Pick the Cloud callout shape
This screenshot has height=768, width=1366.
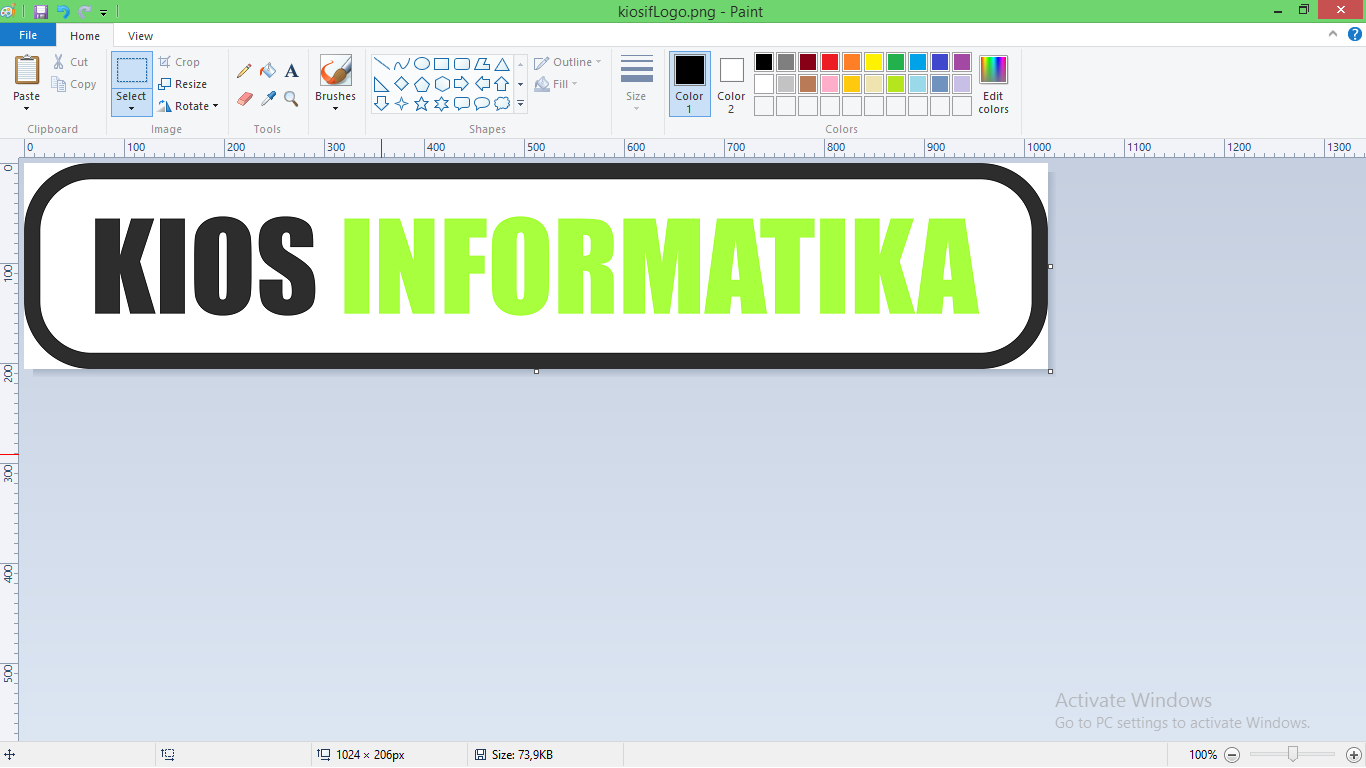tap(502, 103)
